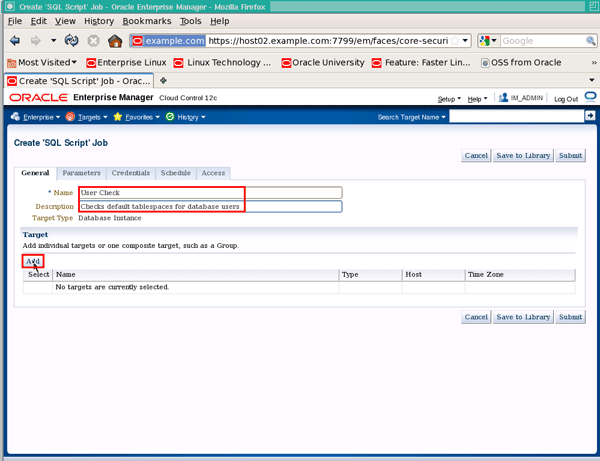Click the Description input field
Screen dimensions: 600x461
pyautogui.click(x=210, y=207)
